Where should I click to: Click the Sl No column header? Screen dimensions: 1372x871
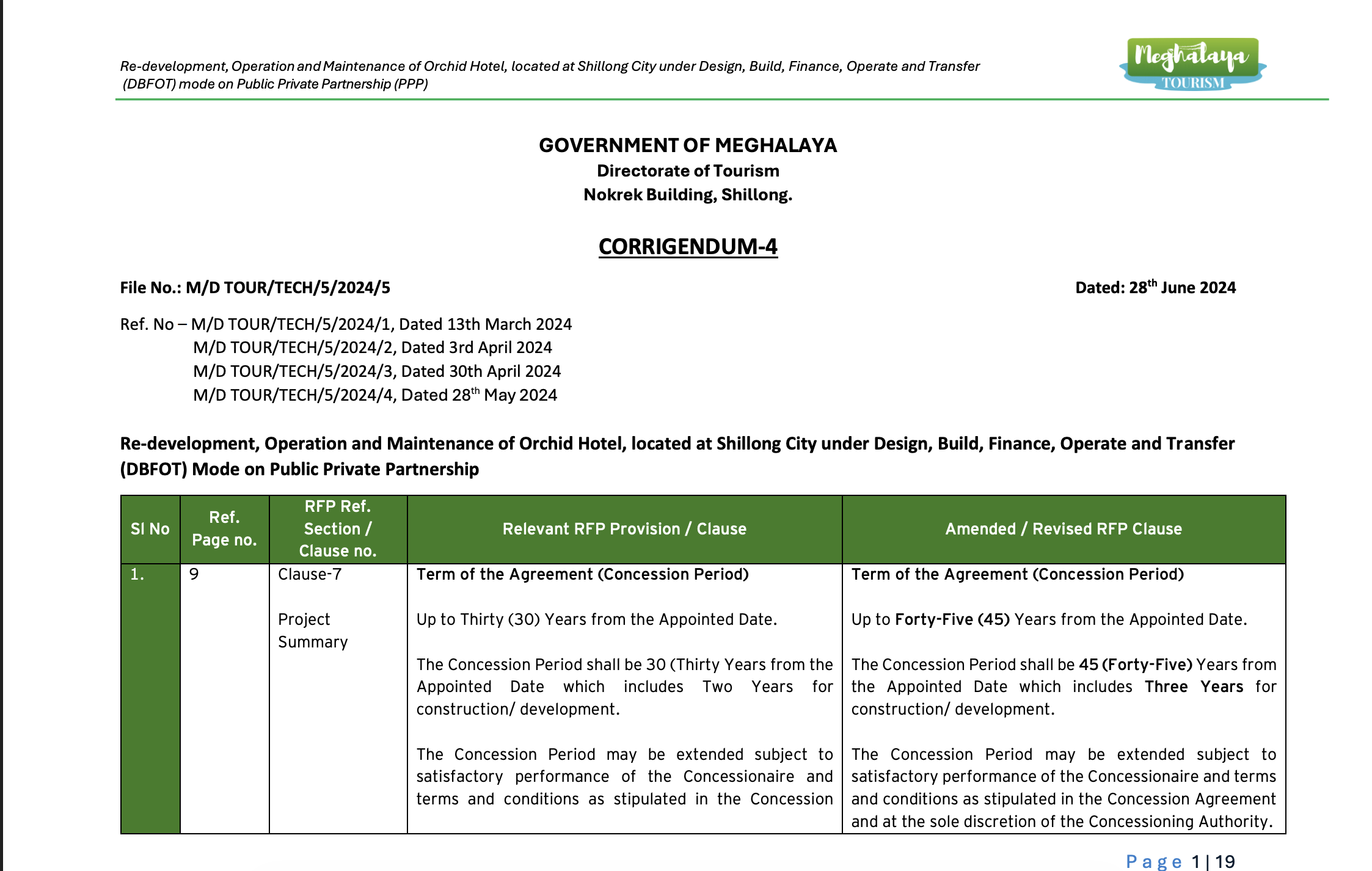click(150, 529)
